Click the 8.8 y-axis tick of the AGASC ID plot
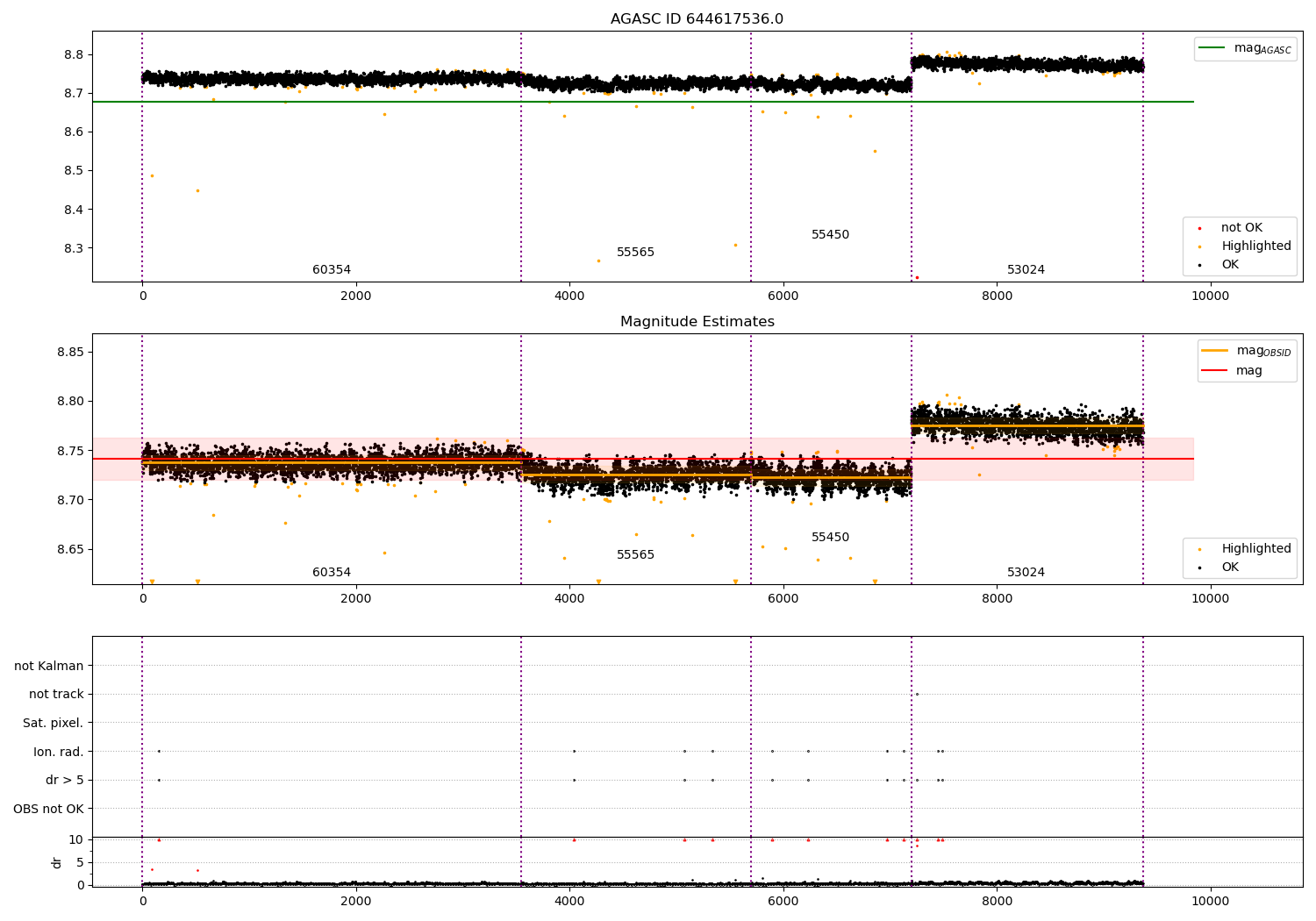This screenshot has width=1316, height=921. click(x=73, y=54)
